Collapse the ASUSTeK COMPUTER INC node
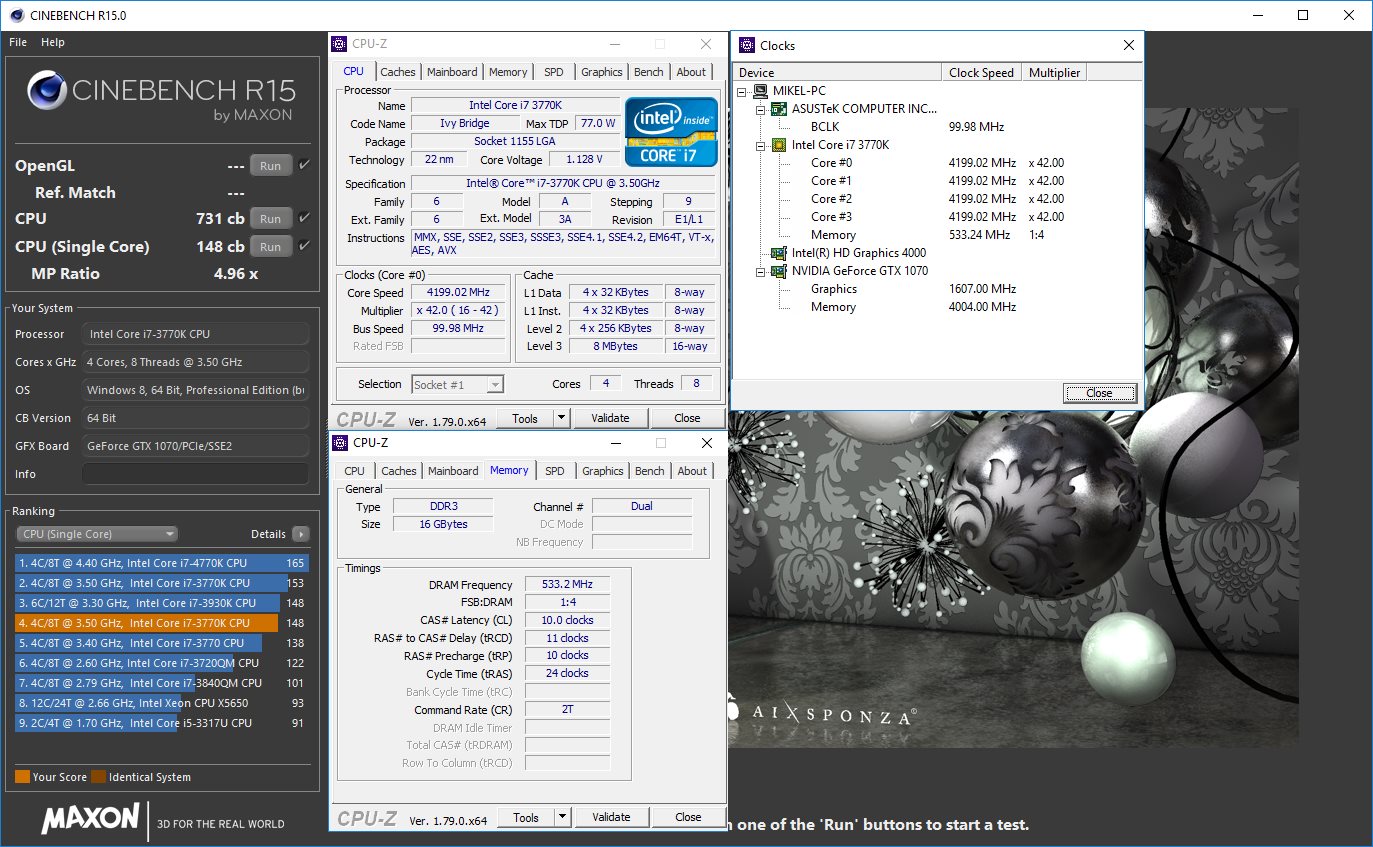 tap(761, 109)
